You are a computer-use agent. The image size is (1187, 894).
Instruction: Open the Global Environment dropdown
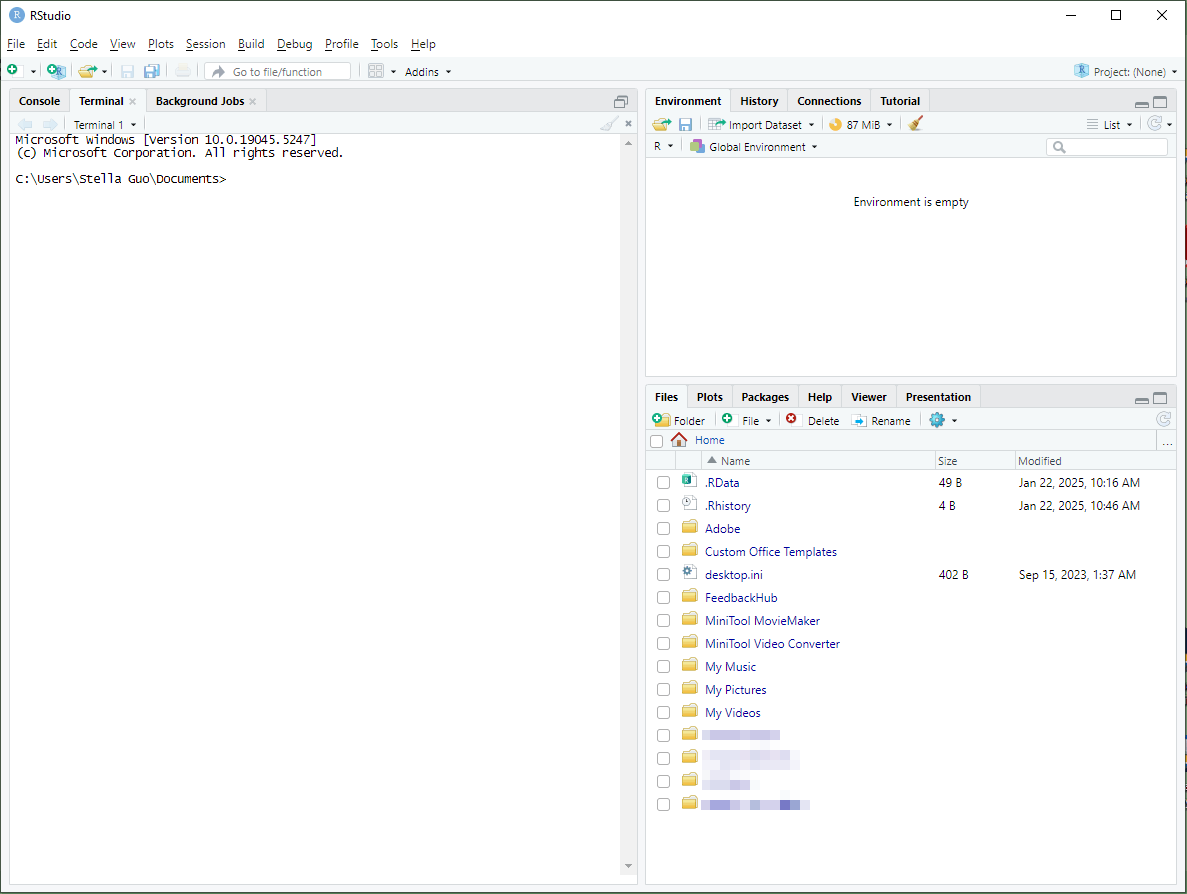(754, 147)
